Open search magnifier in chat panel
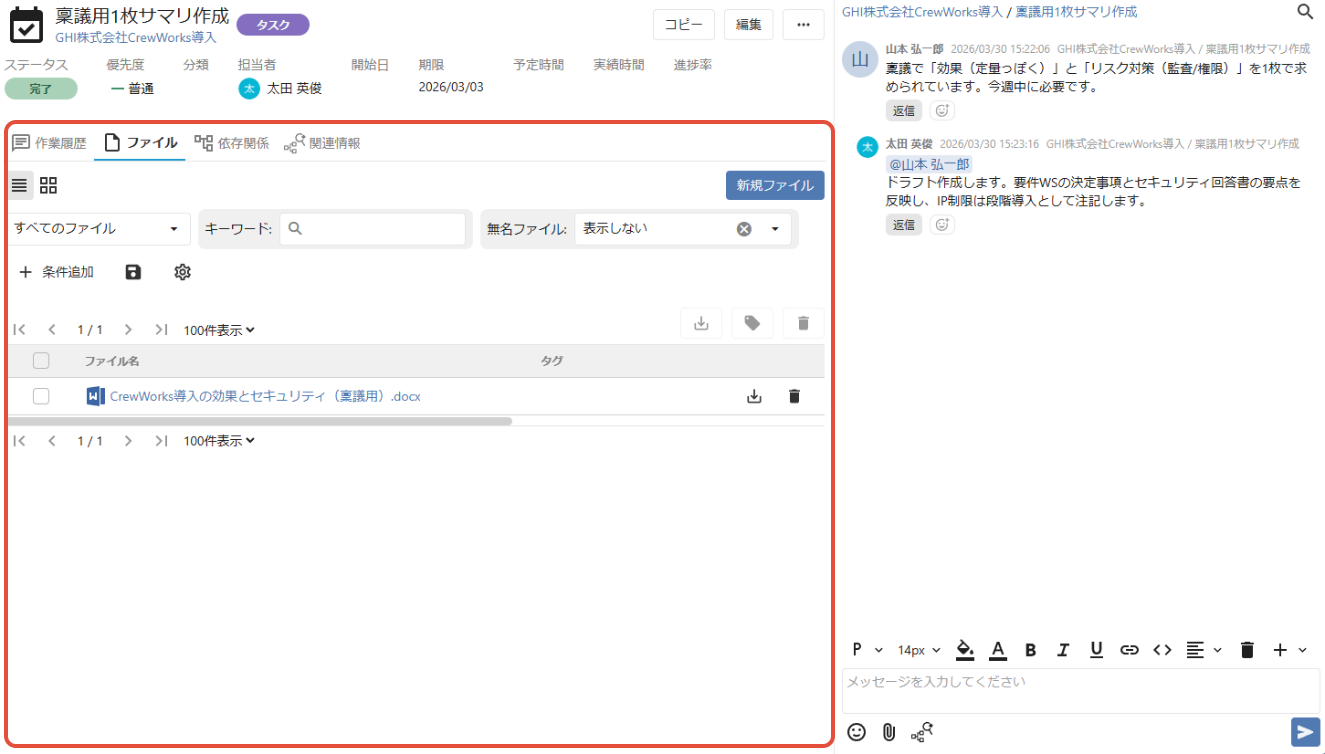 click(x=1305, y=12)
